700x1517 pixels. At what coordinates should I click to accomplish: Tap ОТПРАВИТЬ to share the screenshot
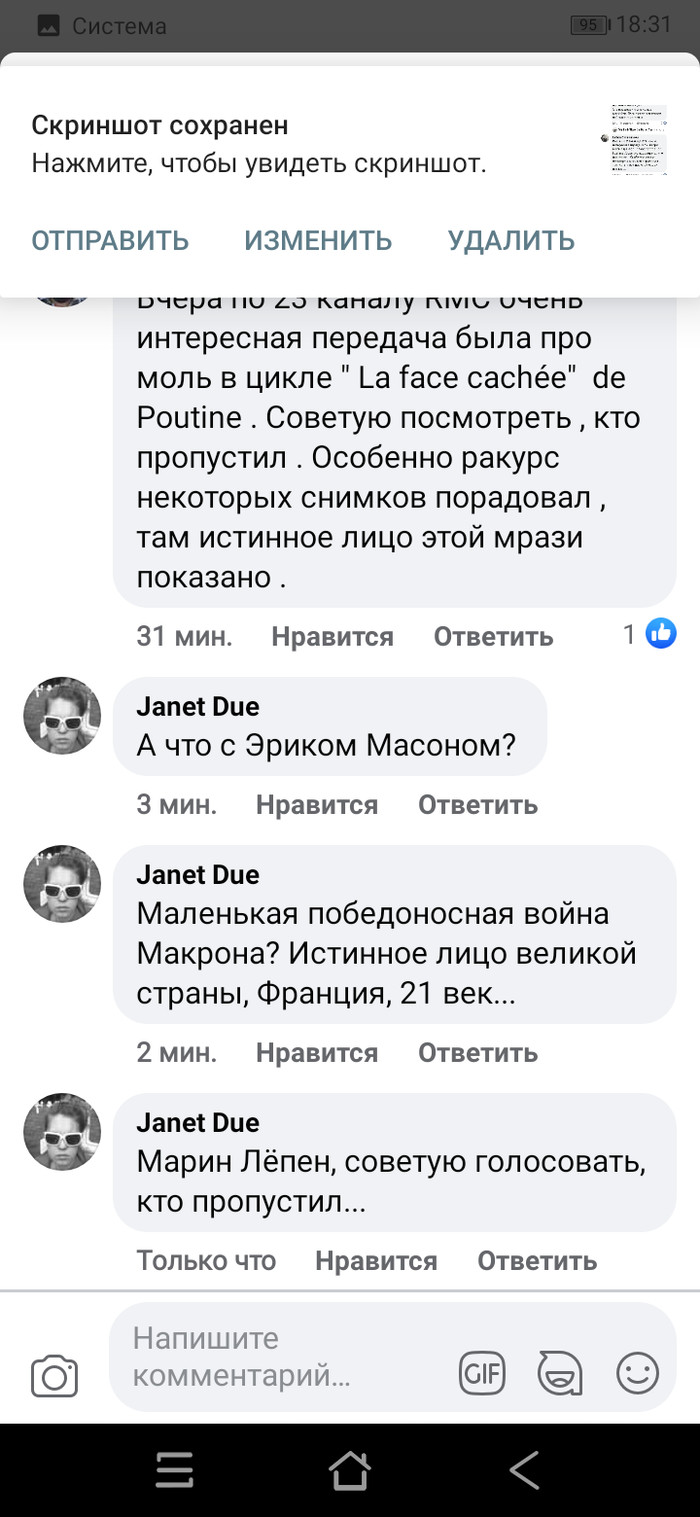[x=110, y=240]
